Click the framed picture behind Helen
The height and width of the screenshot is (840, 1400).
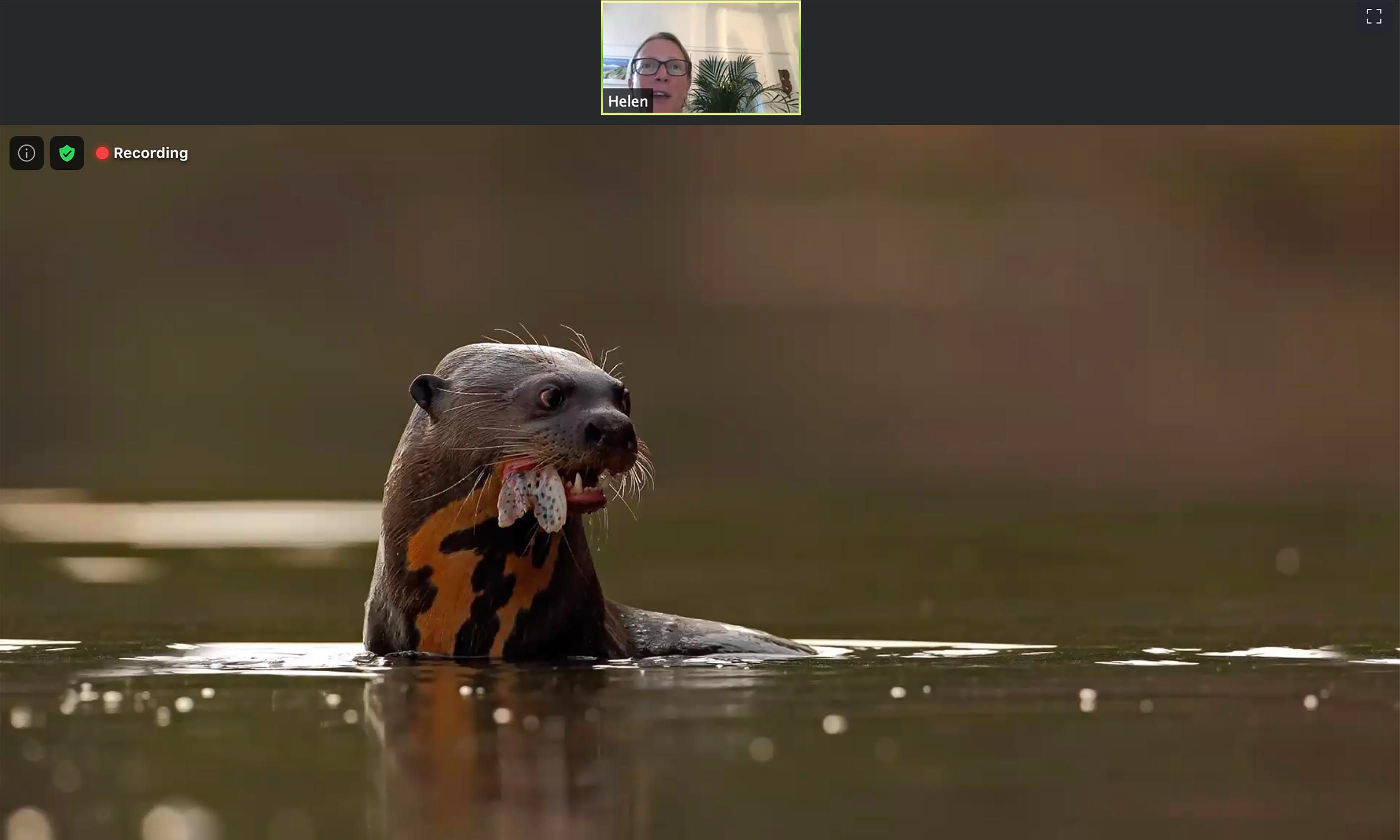(615, 69)
